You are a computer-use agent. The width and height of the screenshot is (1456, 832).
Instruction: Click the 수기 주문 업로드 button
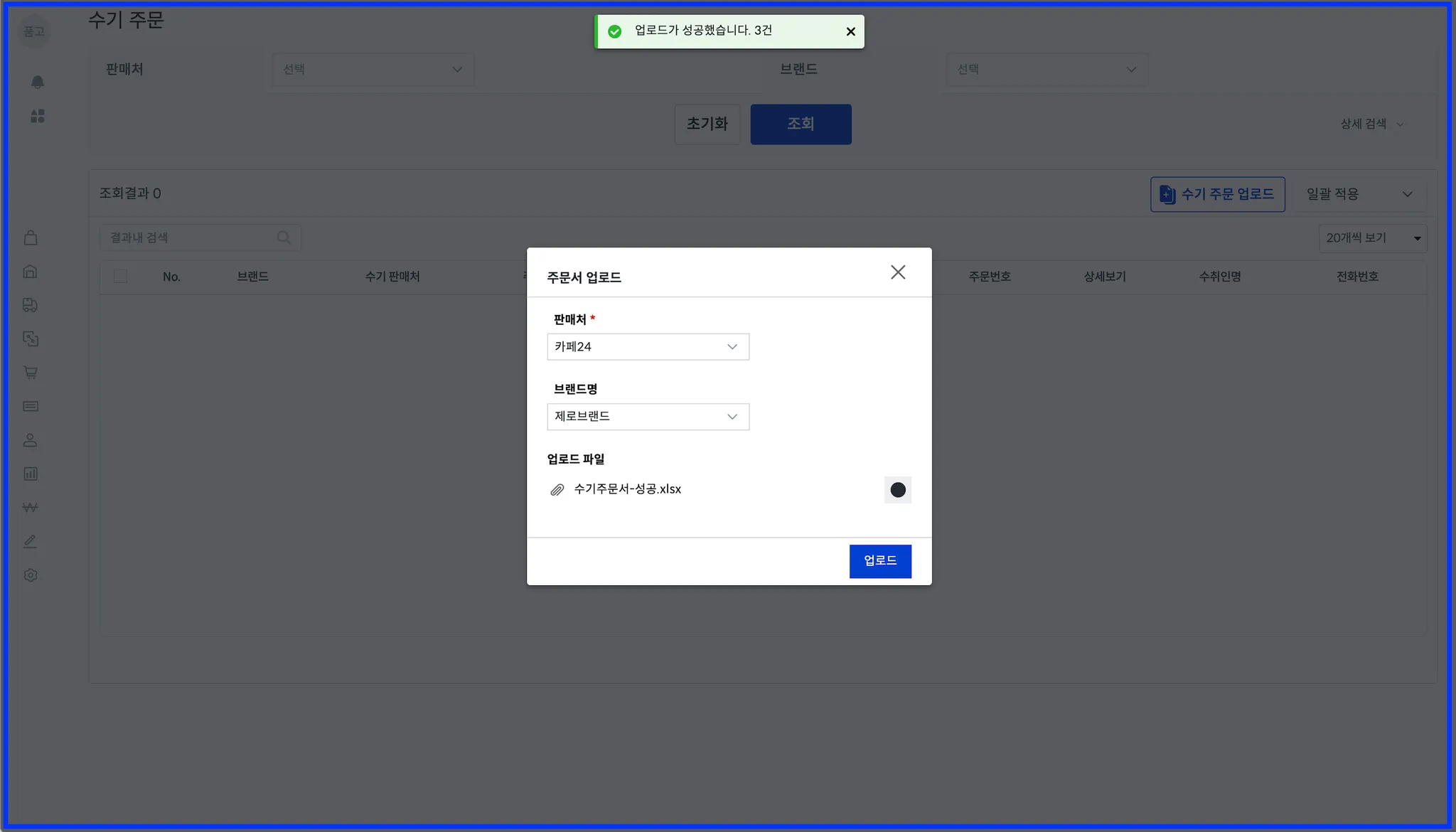tap(1217, 194)
